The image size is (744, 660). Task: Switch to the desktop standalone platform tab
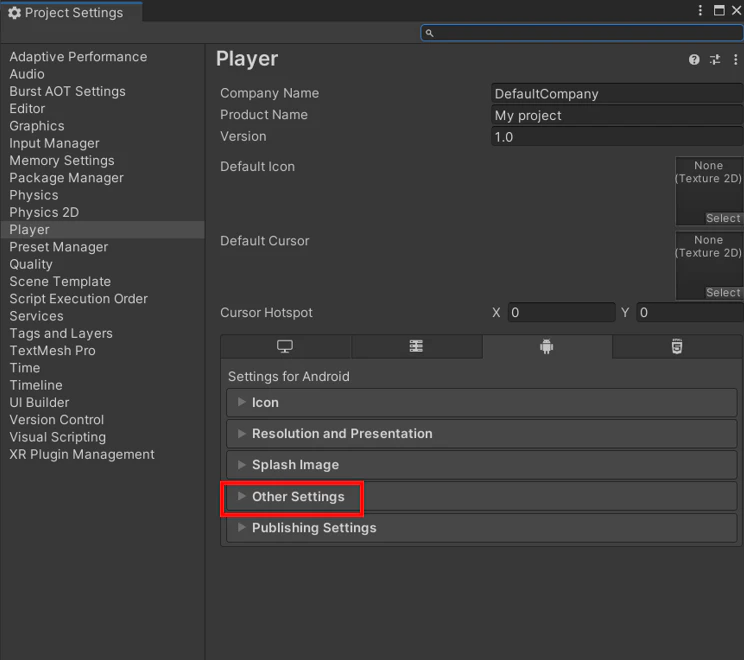point(285,346)
